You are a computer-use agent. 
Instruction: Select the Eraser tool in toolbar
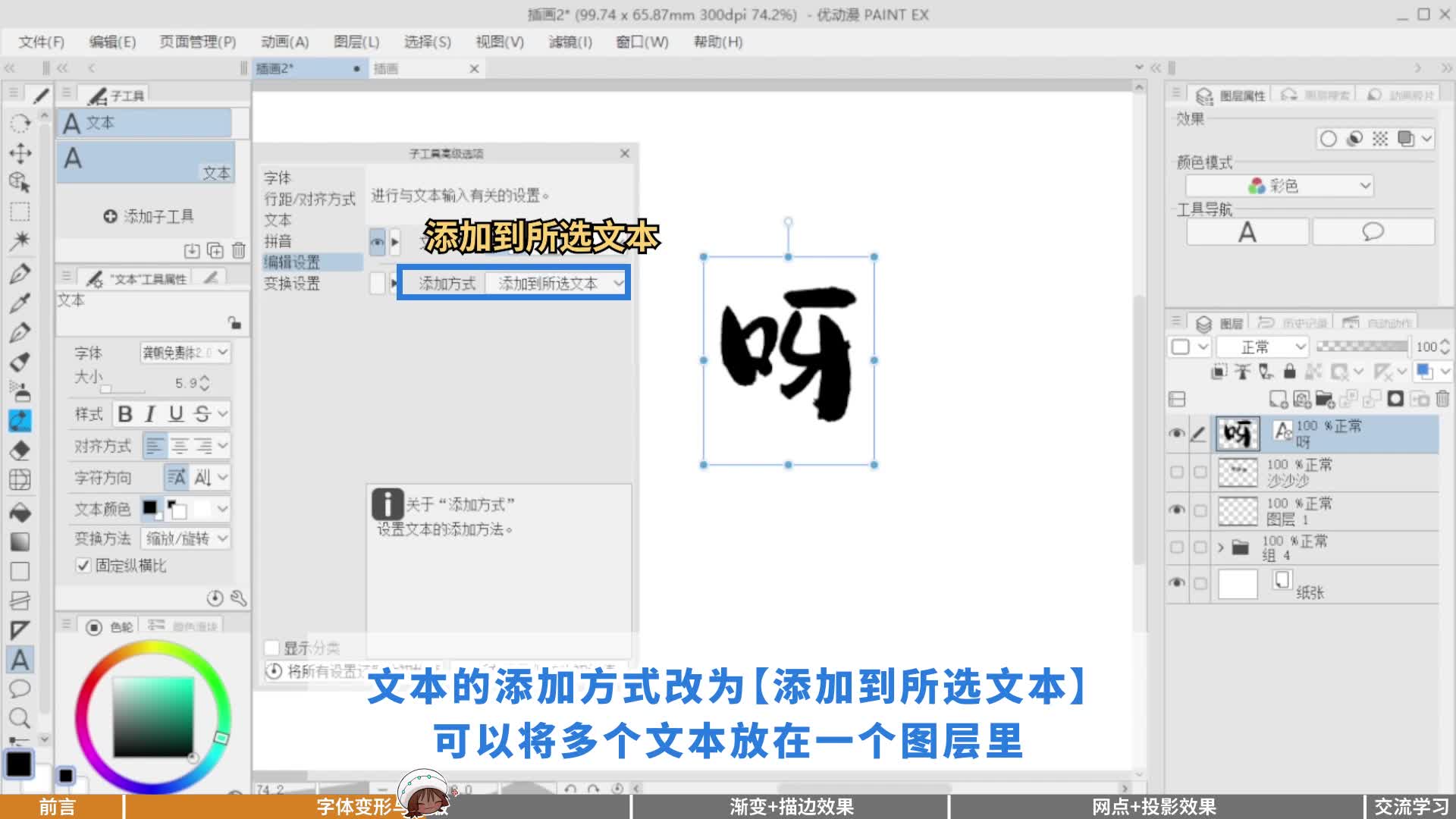(20, 450)
